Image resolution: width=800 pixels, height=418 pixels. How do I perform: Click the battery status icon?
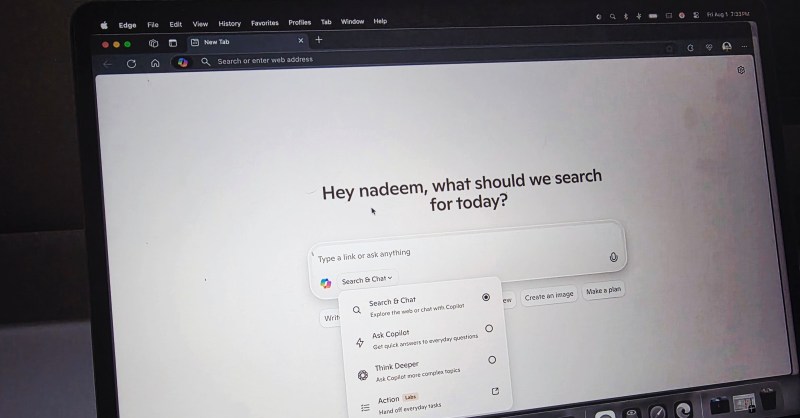[653, 16]
